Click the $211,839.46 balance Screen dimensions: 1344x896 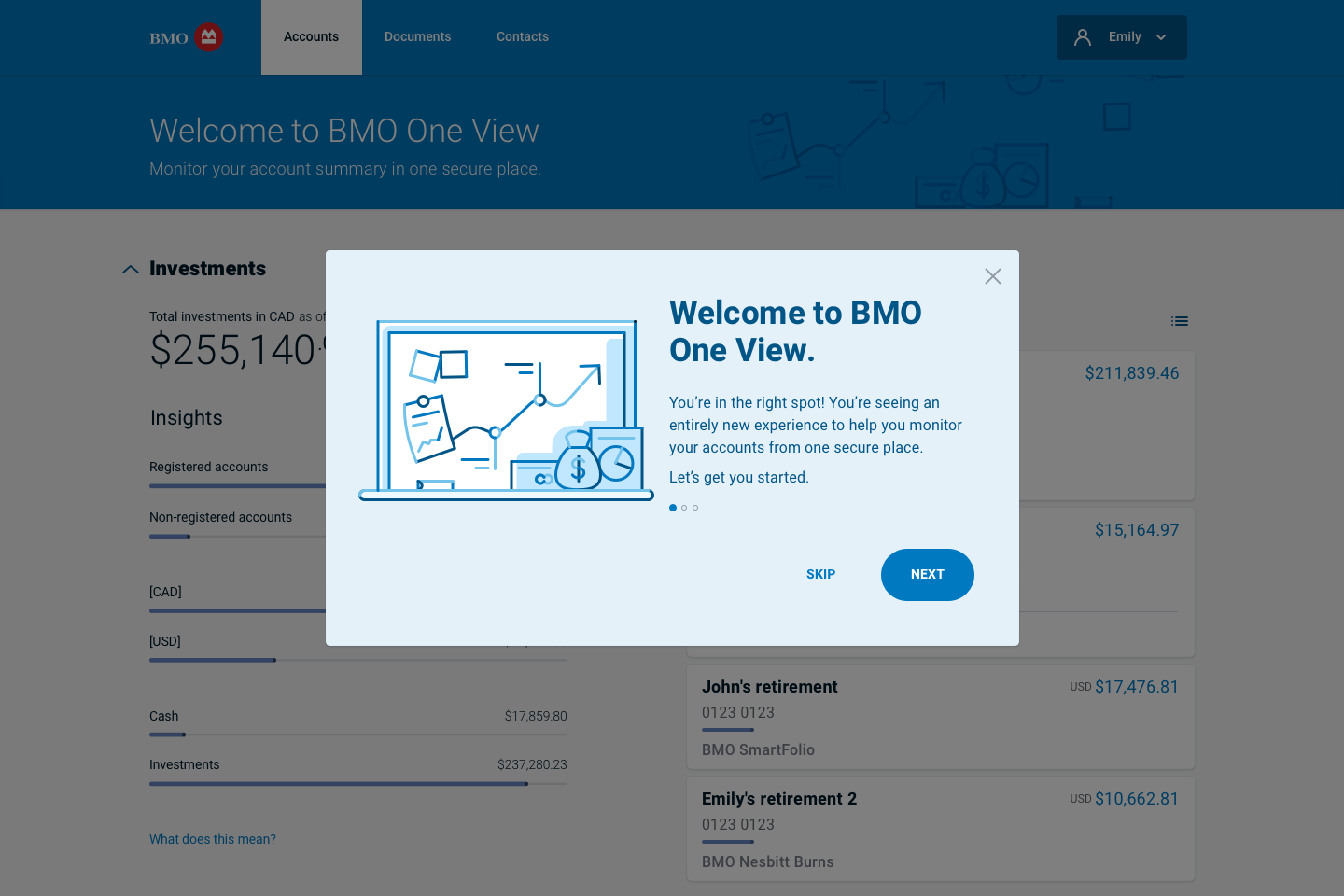pos(1132,373)
